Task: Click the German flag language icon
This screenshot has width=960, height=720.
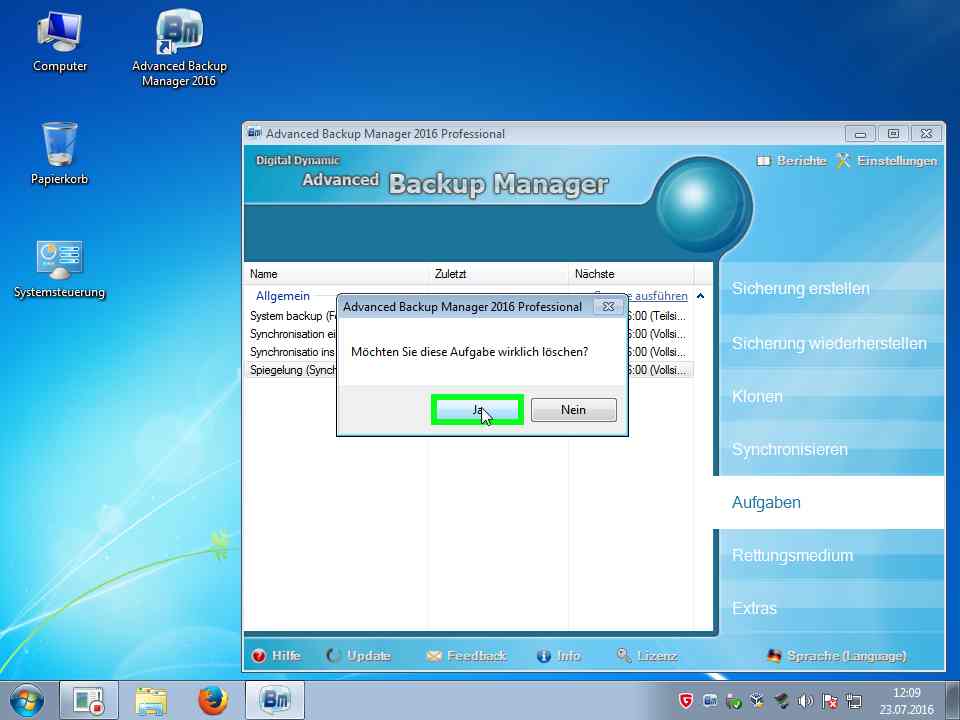Action: point(774,656)
